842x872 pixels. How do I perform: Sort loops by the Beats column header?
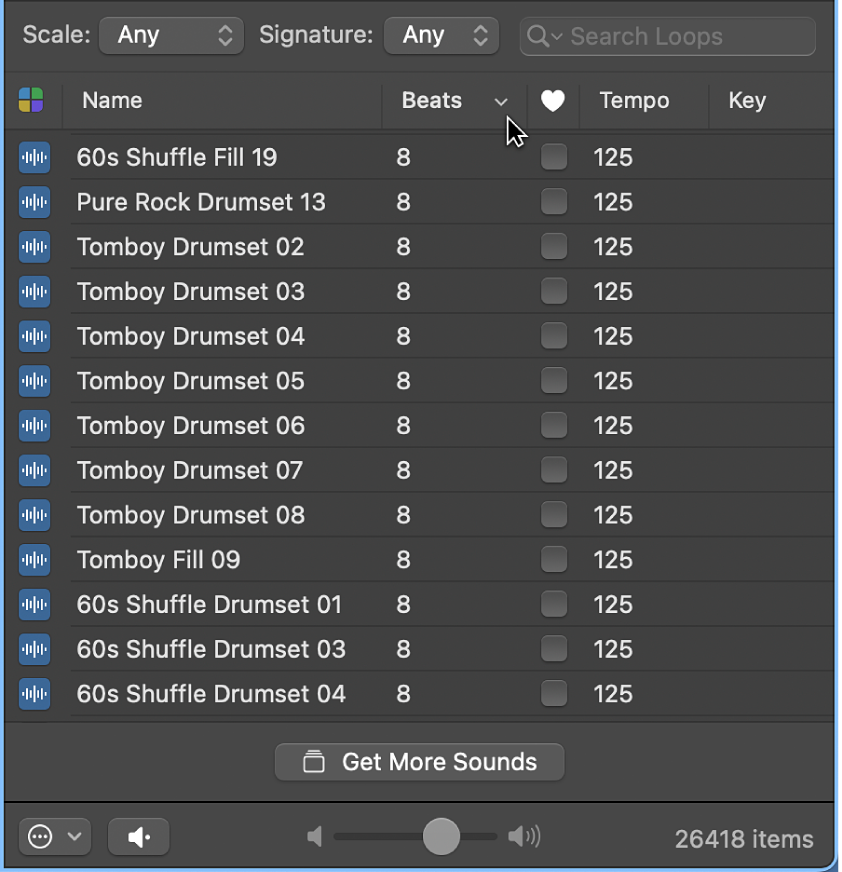pos(432,100)
